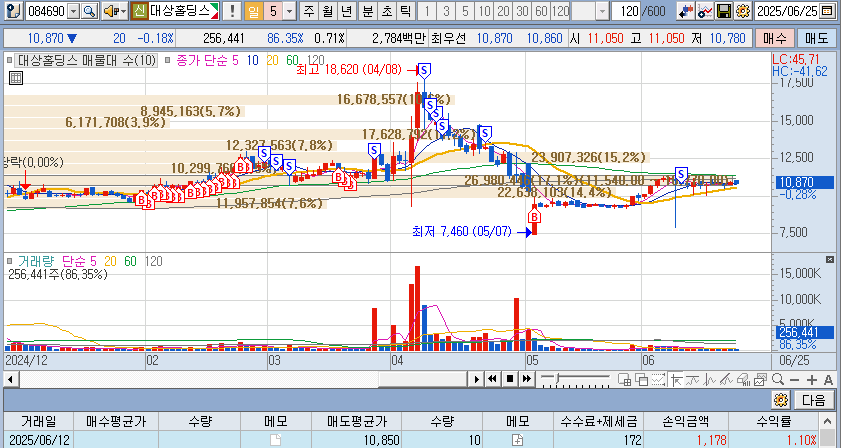Image resolution: width=841 pixels, height=448 pixels.
Task: Open the sell memo plus-document icon
Action: pyautogui.click(x=518, y=440)
